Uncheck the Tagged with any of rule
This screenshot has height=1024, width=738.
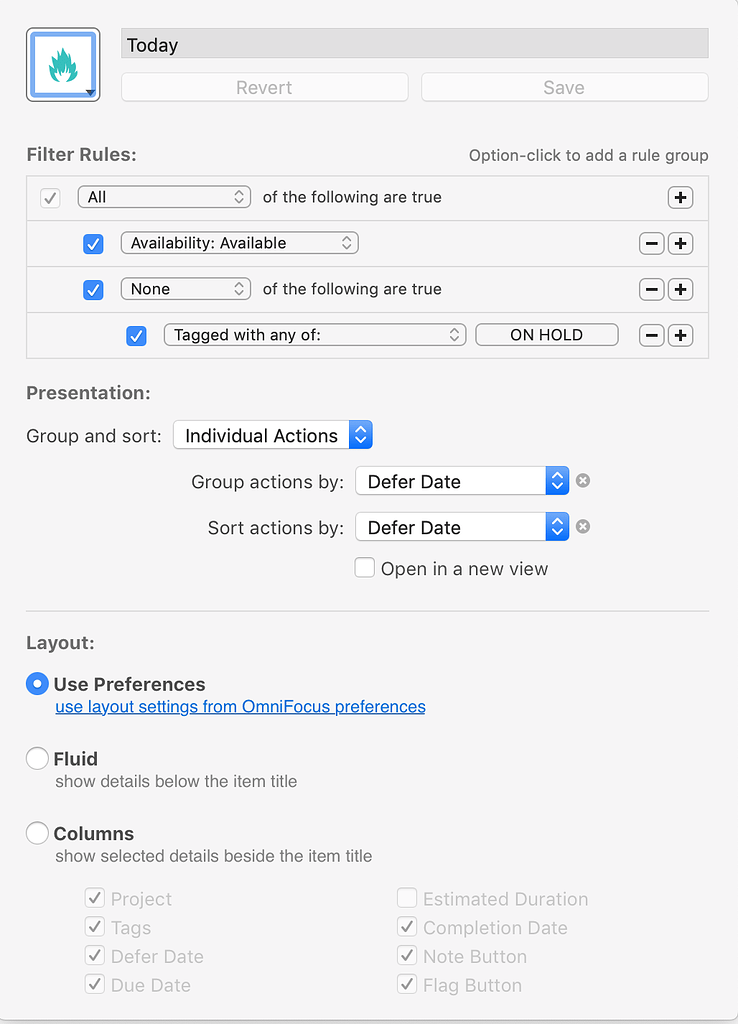pos(137,336)
